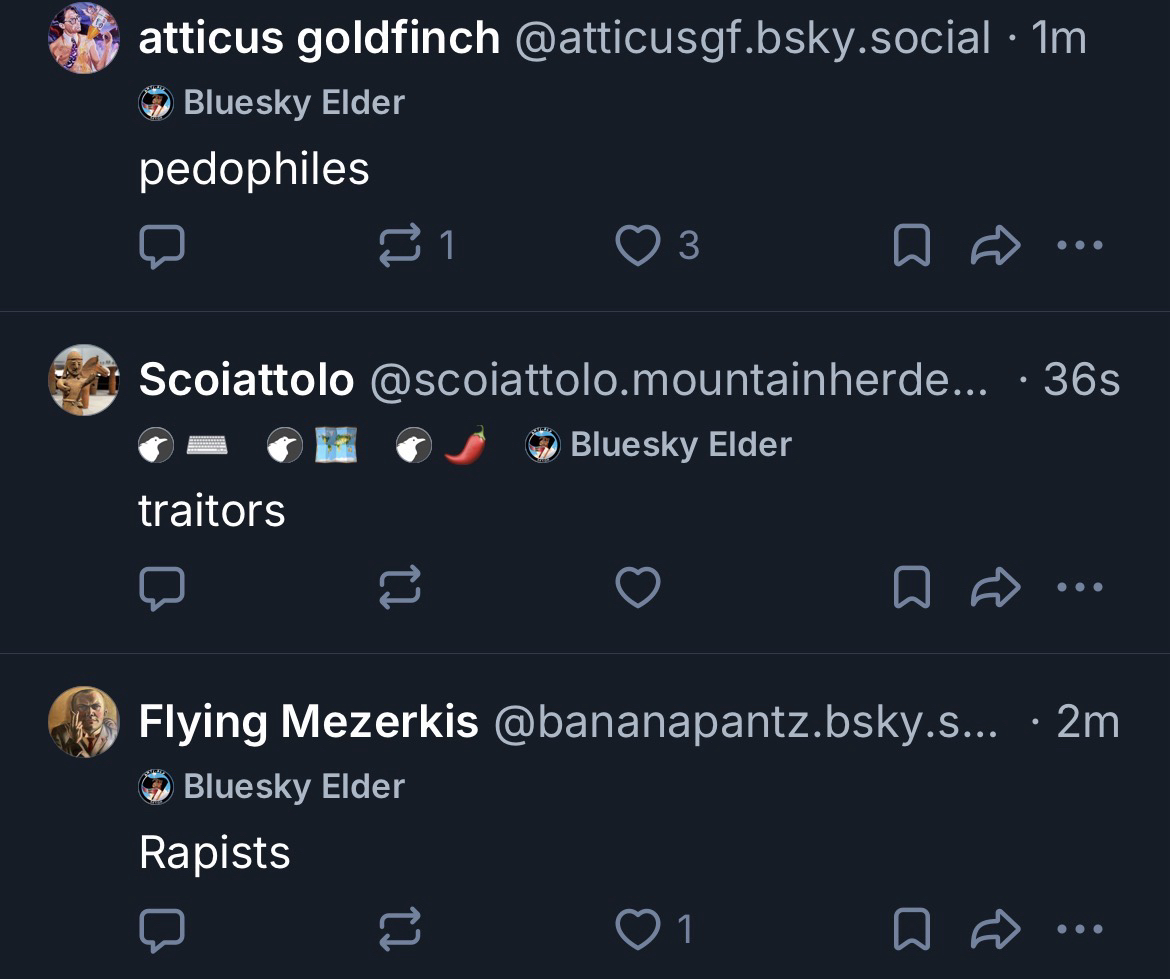Repost Flying Mezerkis's post
Screen dimensions: 1170x979
[x=400, y=930]
